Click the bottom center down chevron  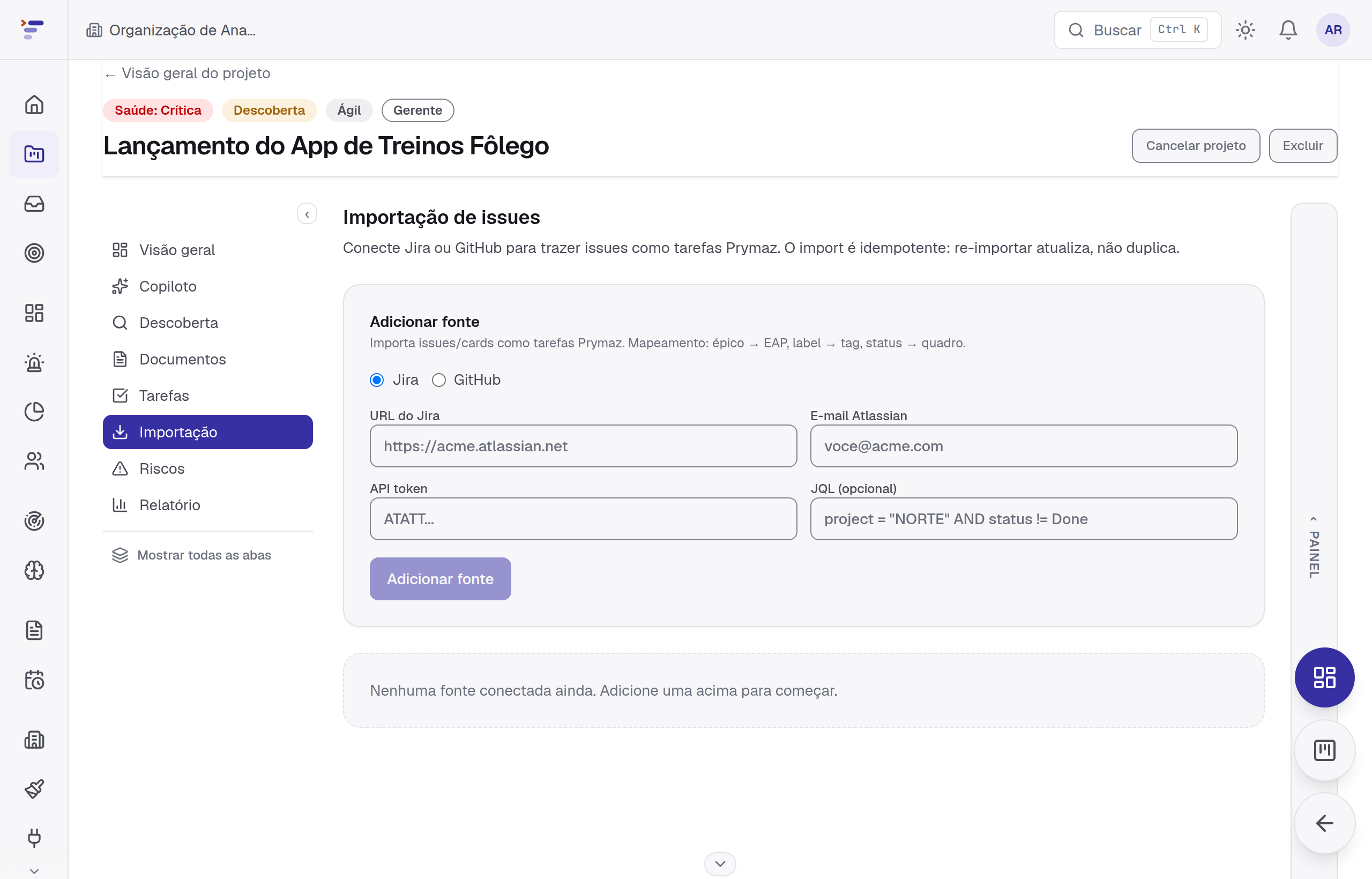pos(720,863)
